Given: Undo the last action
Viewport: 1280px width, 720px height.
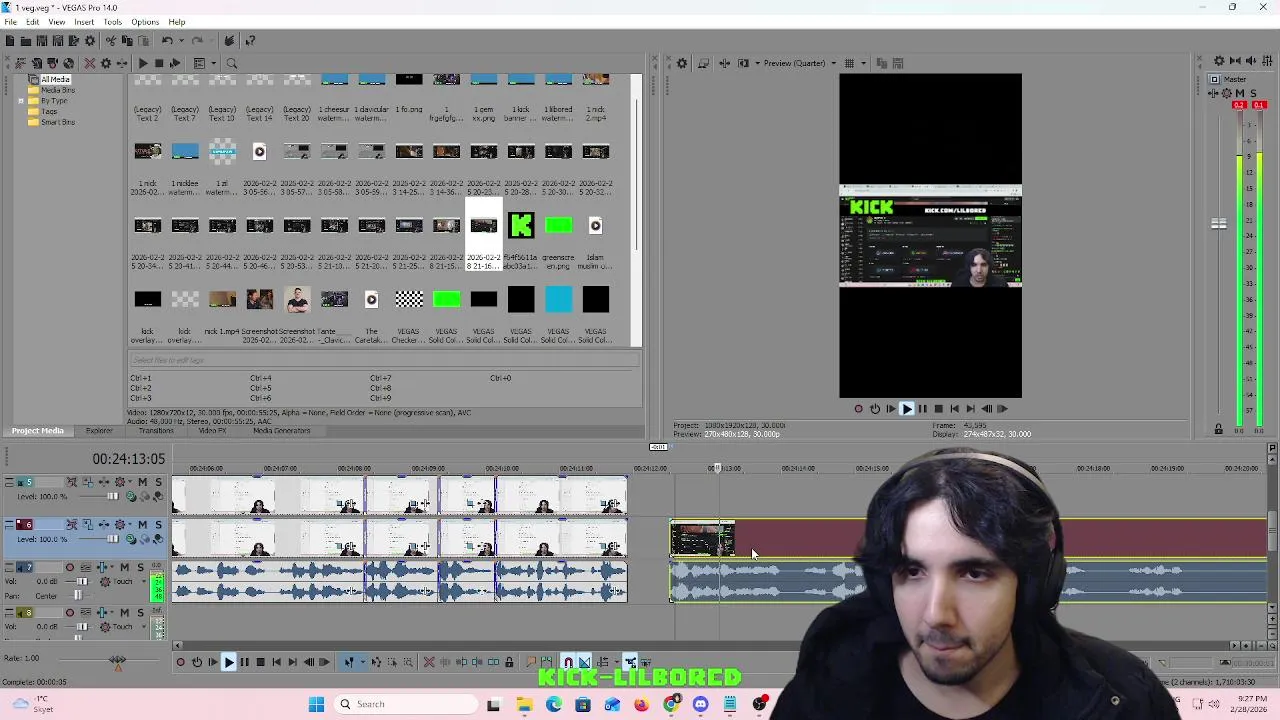Looking at the screenshot, I should click(x=167, y=41).
